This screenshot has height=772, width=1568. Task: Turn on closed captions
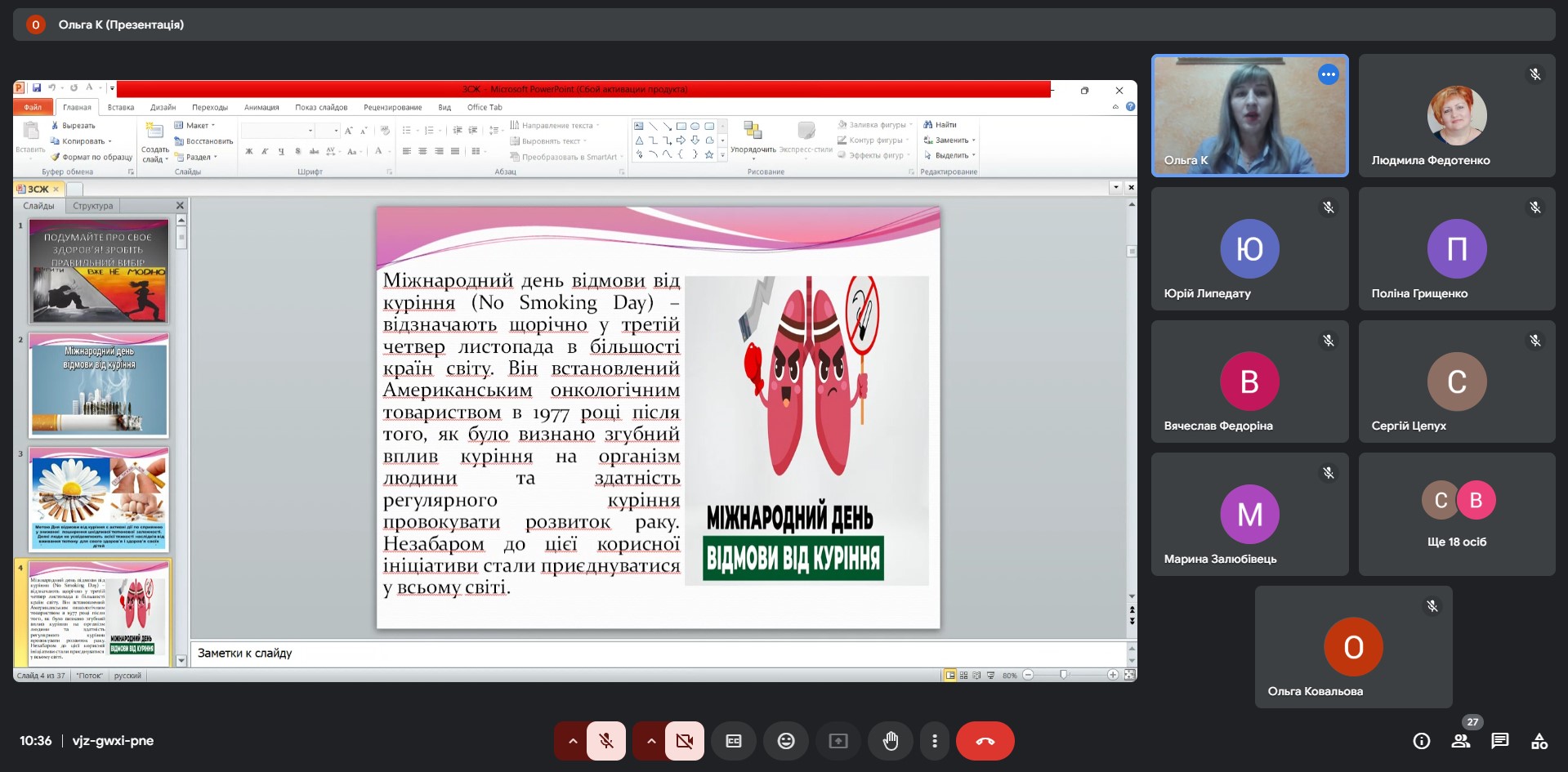point(733,741)
